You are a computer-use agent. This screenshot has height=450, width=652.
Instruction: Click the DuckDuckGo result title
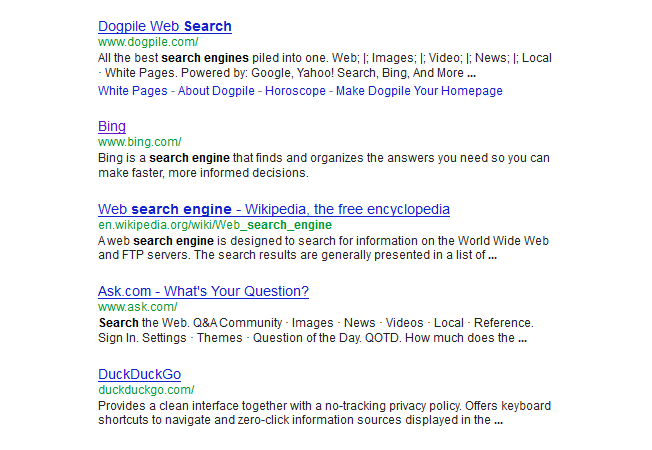point(140,374)
